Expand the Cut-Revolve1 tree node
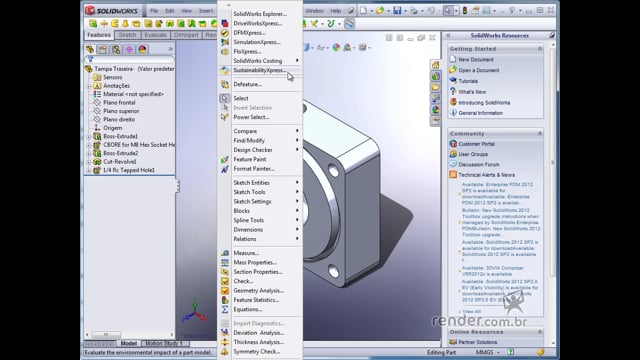This screenshot has width=640, height=360. pos(89,162)
